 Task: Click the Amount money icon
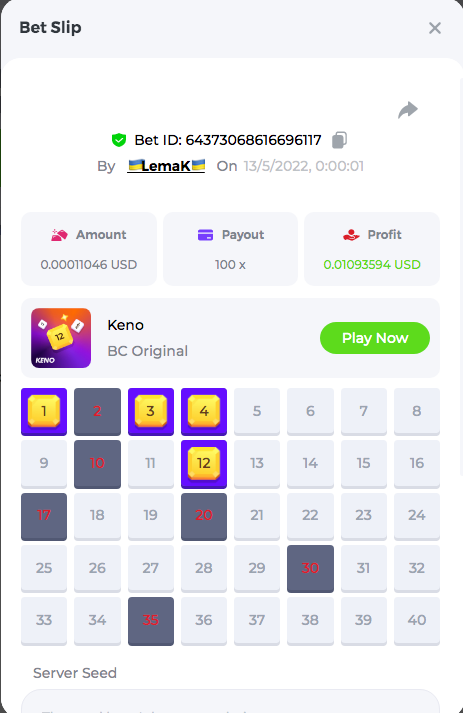59,235
